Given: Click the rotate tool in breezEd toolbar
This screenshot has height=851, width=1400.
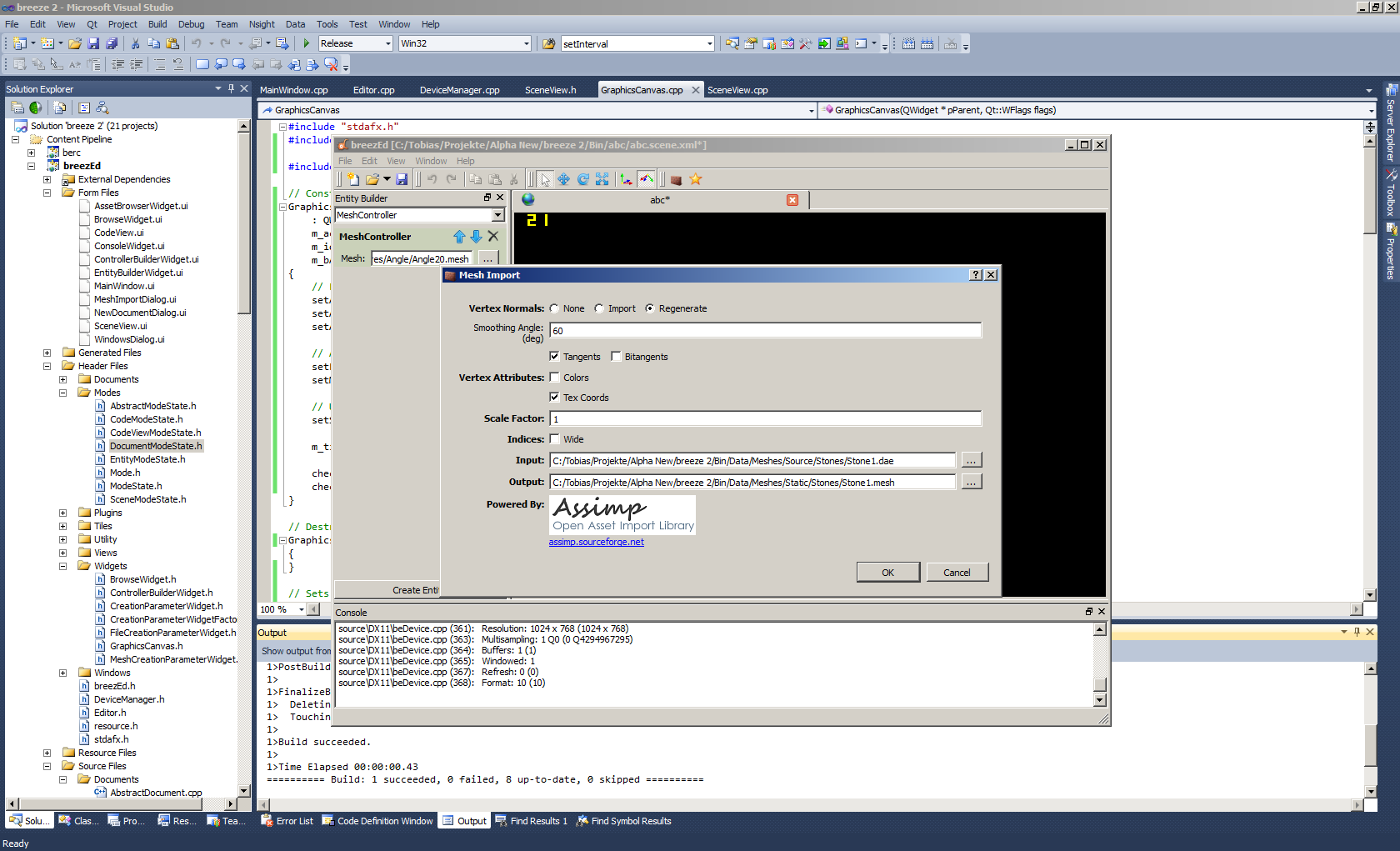Looking at the screenshot, I should [583, 179].
